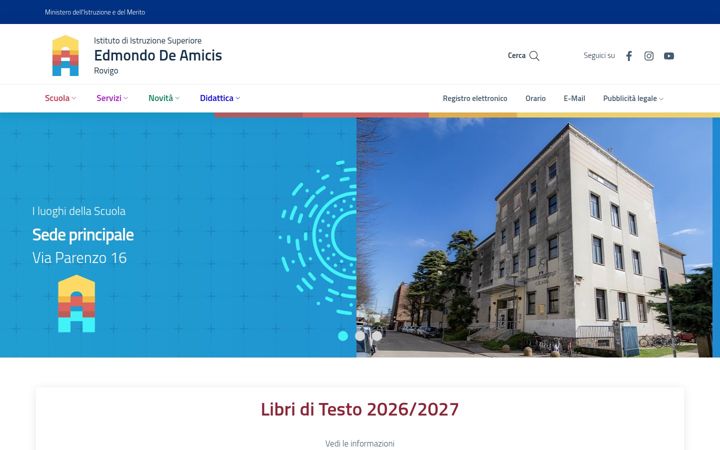Click the I luoghi della Scuola caption
Viewport: 720px width, 450px height.
[79, 211]
